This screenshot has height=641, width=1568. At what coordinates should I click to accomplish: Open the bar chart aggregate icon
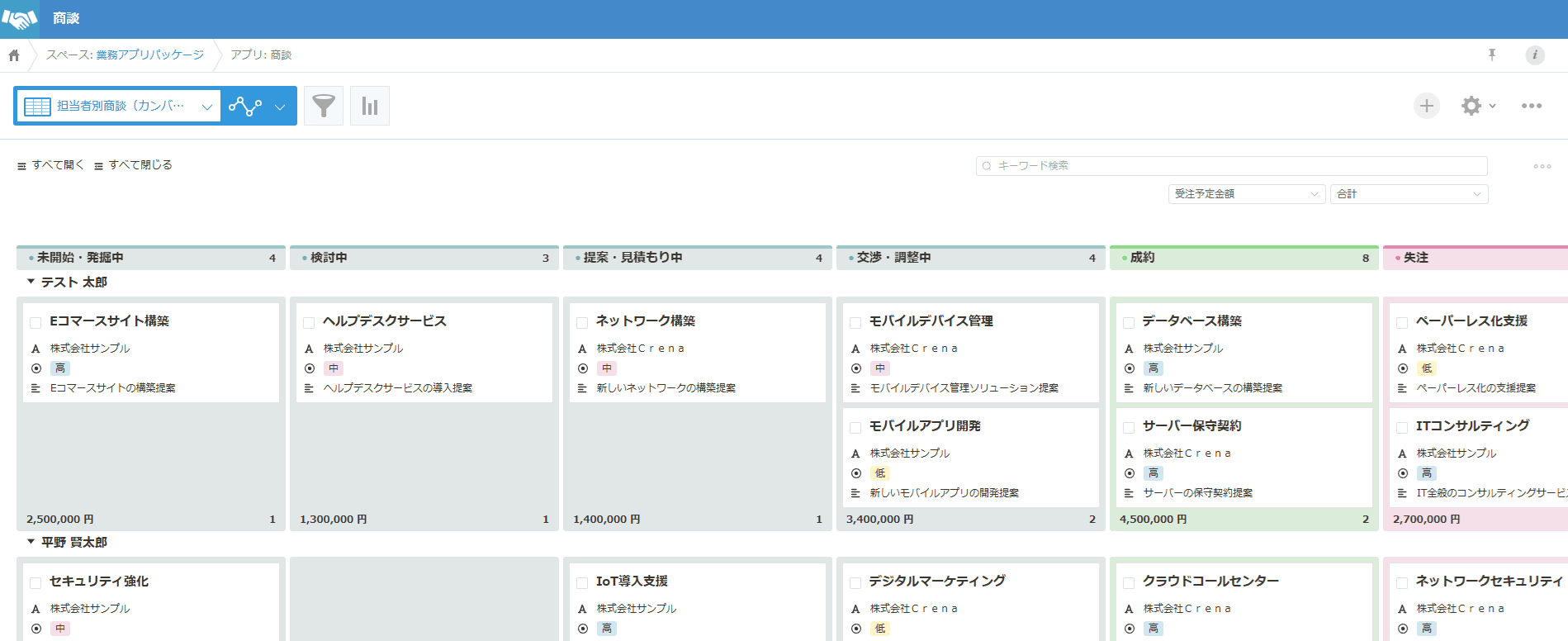point(370,106)
